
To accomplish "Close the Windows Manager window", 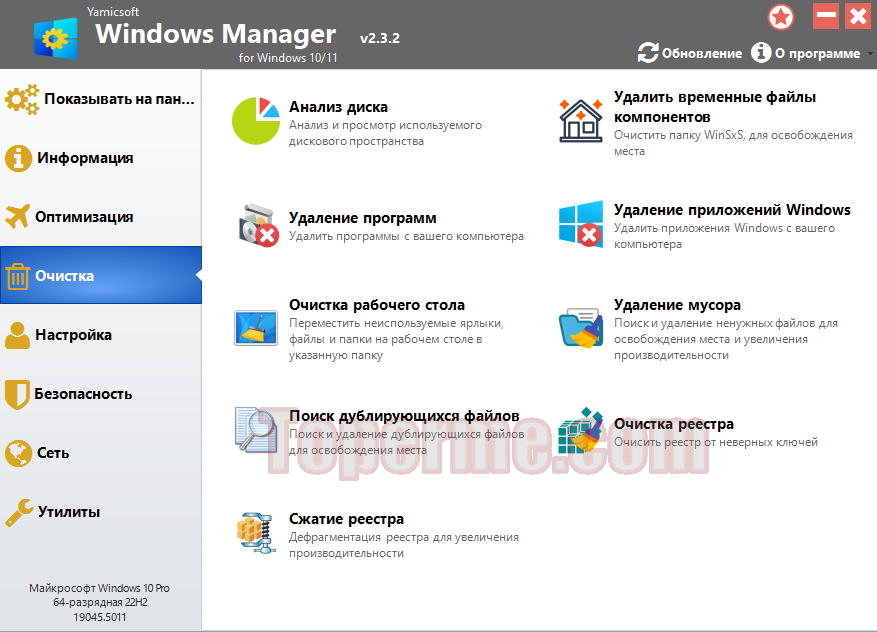I will tap(858, 16).
